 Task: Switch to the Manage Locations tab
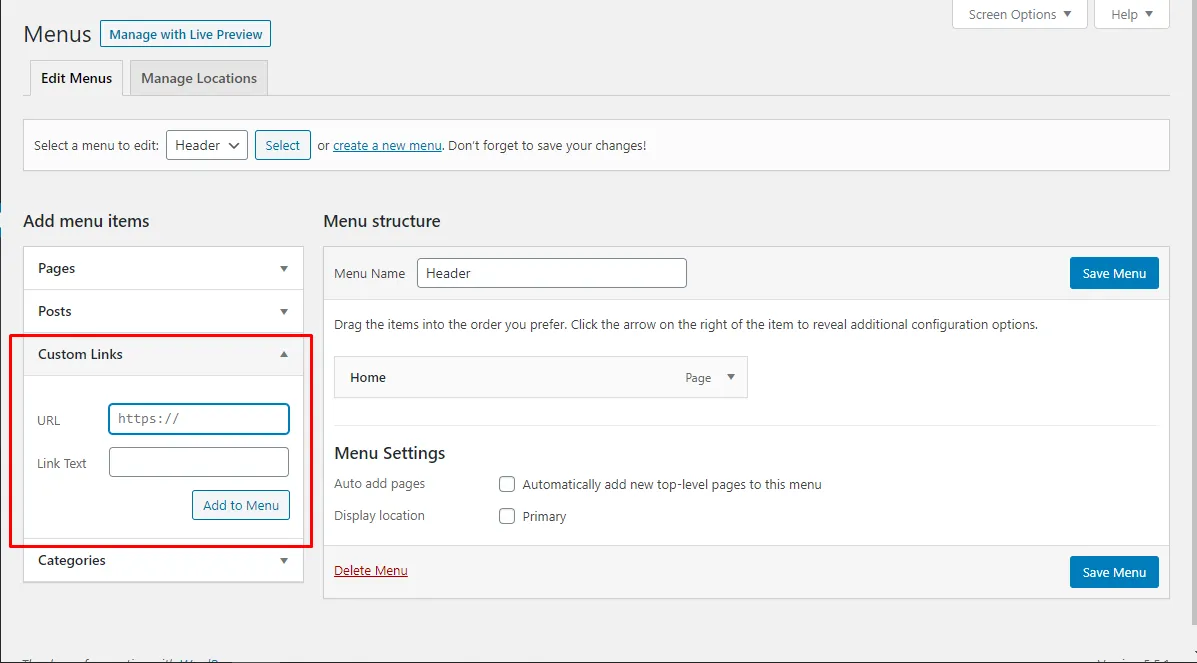(x=199, y=78)
